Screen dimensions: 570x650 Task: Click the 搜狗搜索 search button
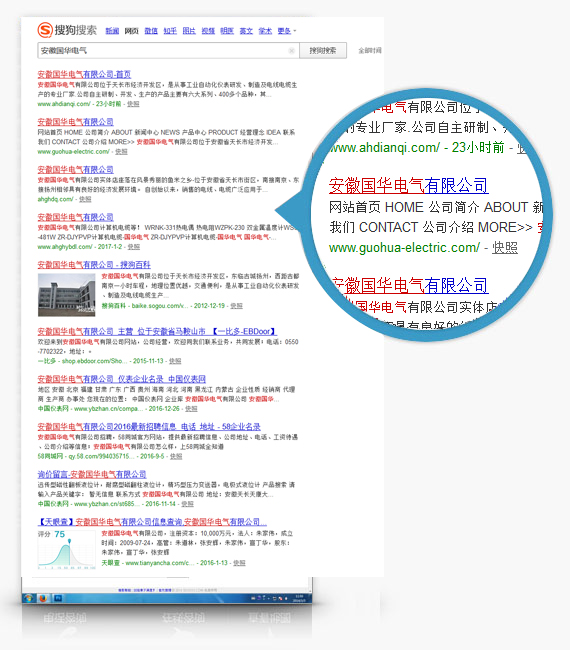[x=323, y=51]
